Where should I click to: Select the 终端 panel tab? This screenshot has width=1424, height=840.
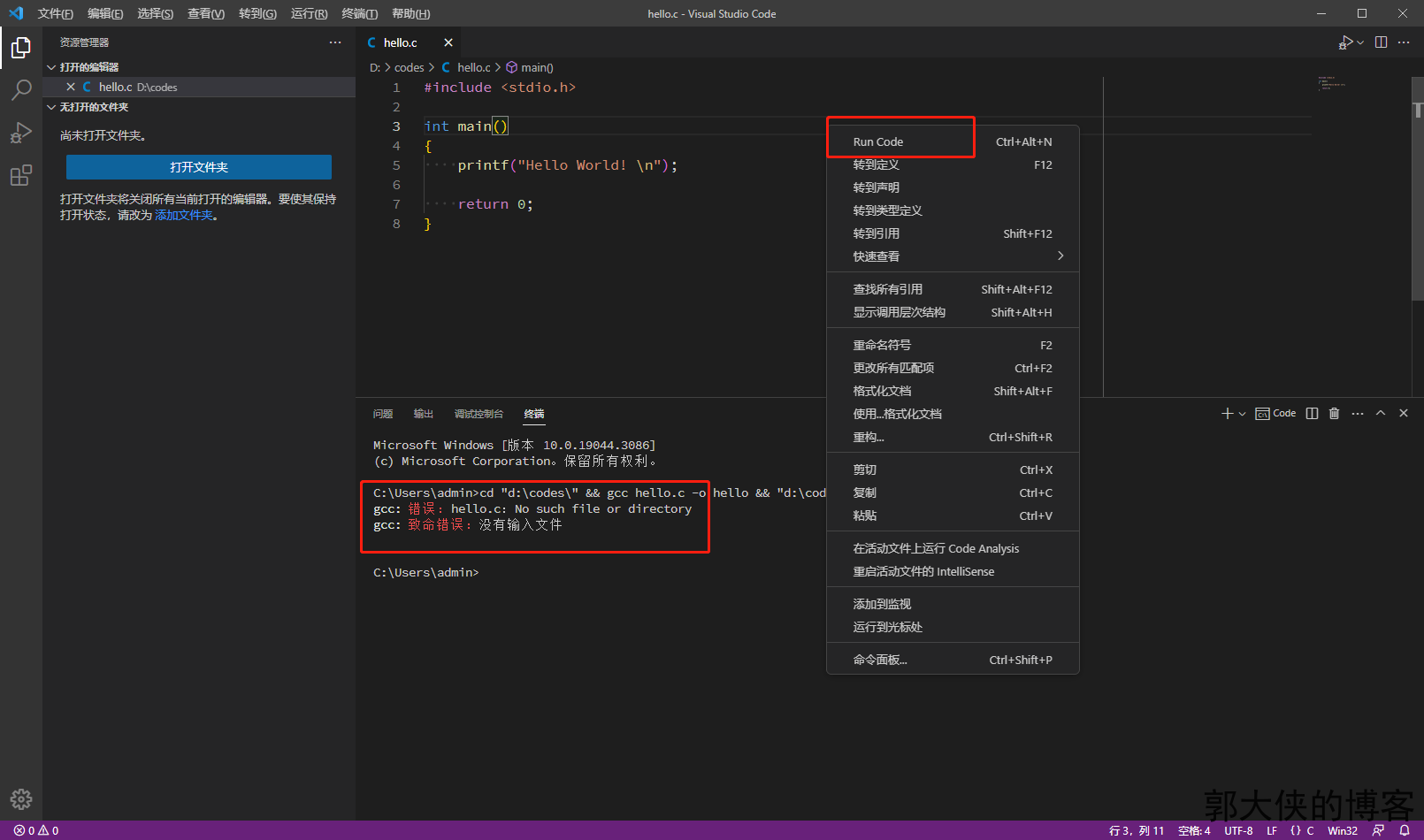coord(534,414)
